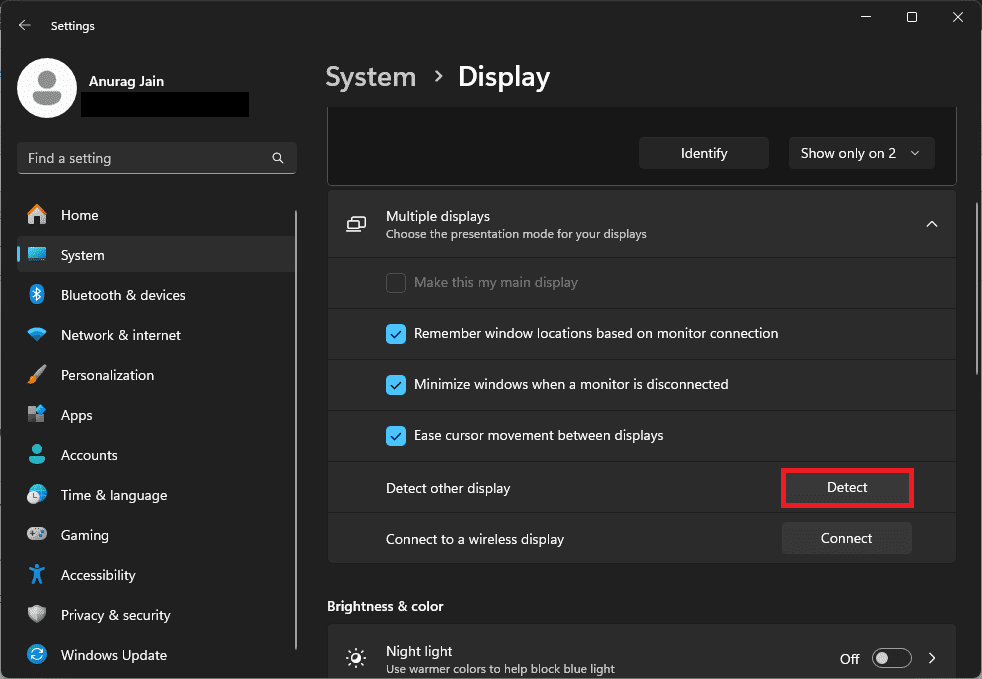Open Network & internet via Wi-Fi icon
This screenshot has height=679, width=982.
pyautogui.click(x=37, y=335)
